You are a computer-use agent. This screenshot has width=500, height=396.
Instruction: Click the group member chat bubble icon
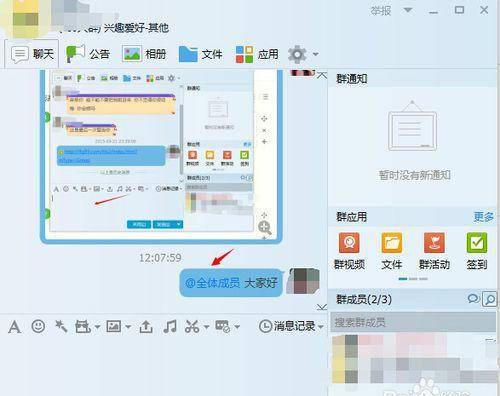point(473,298)
